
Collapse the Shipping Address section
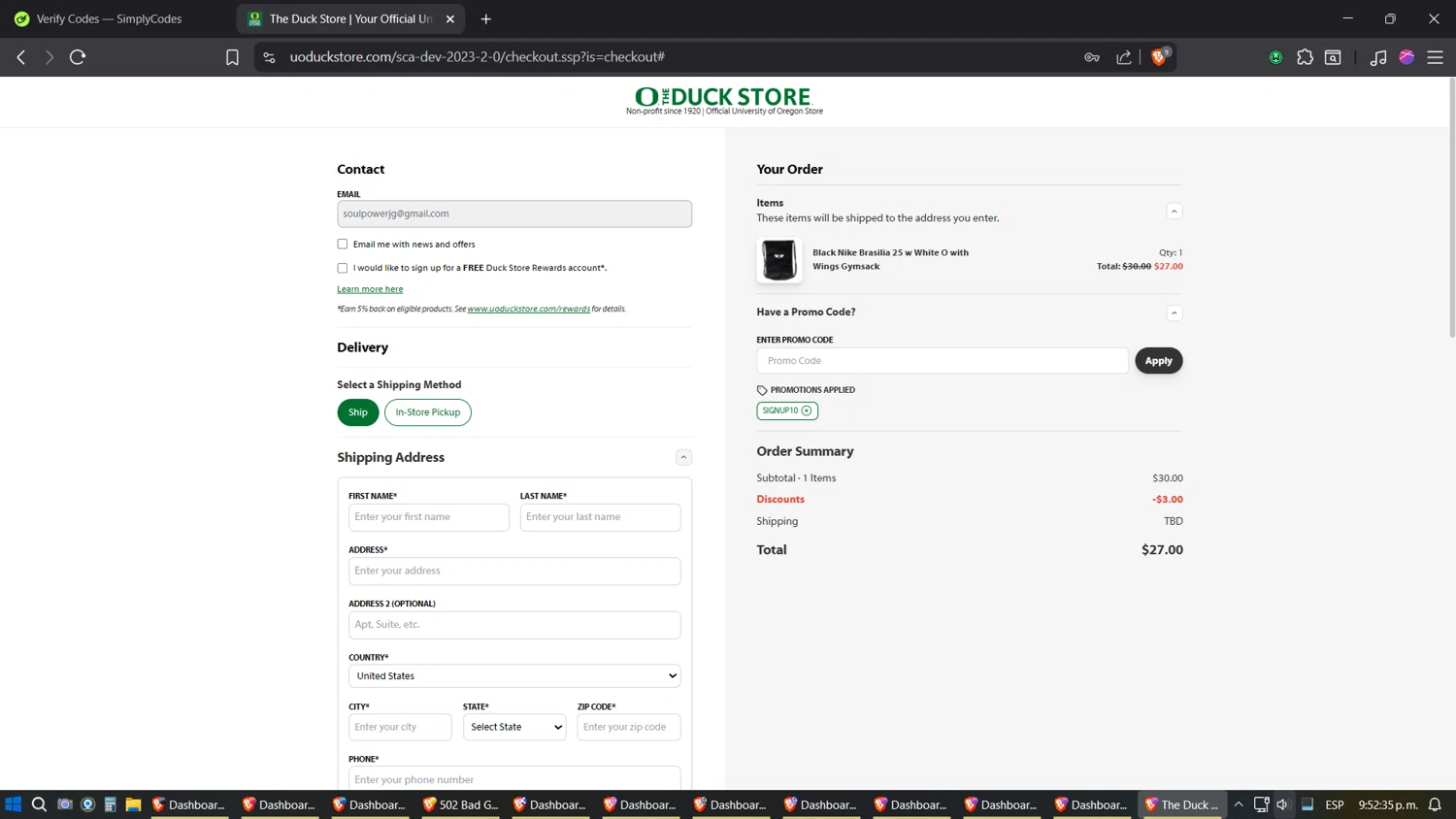point(683,457)
